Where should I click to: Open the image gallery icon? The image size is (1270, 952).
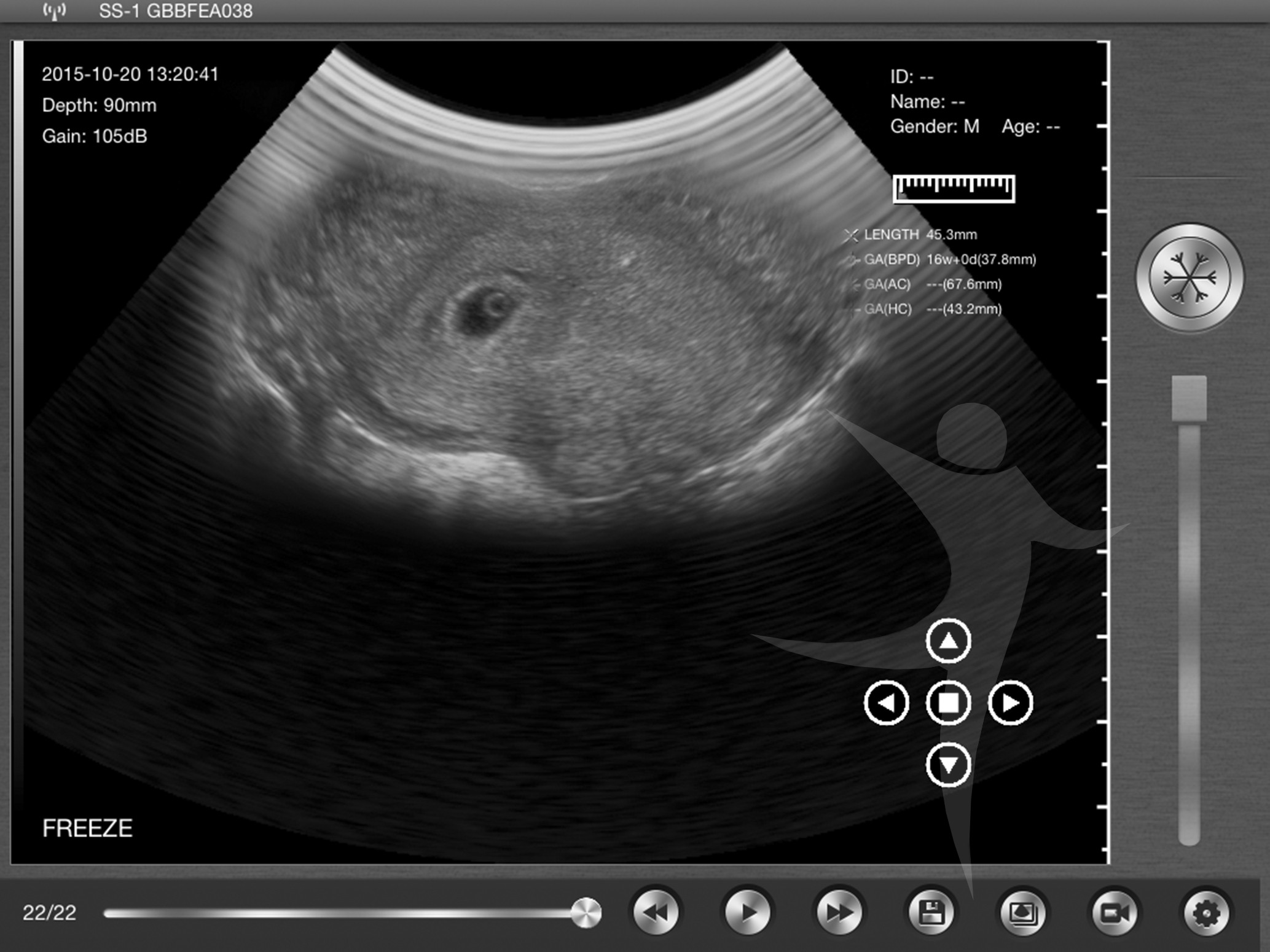tap(1022, 913)
